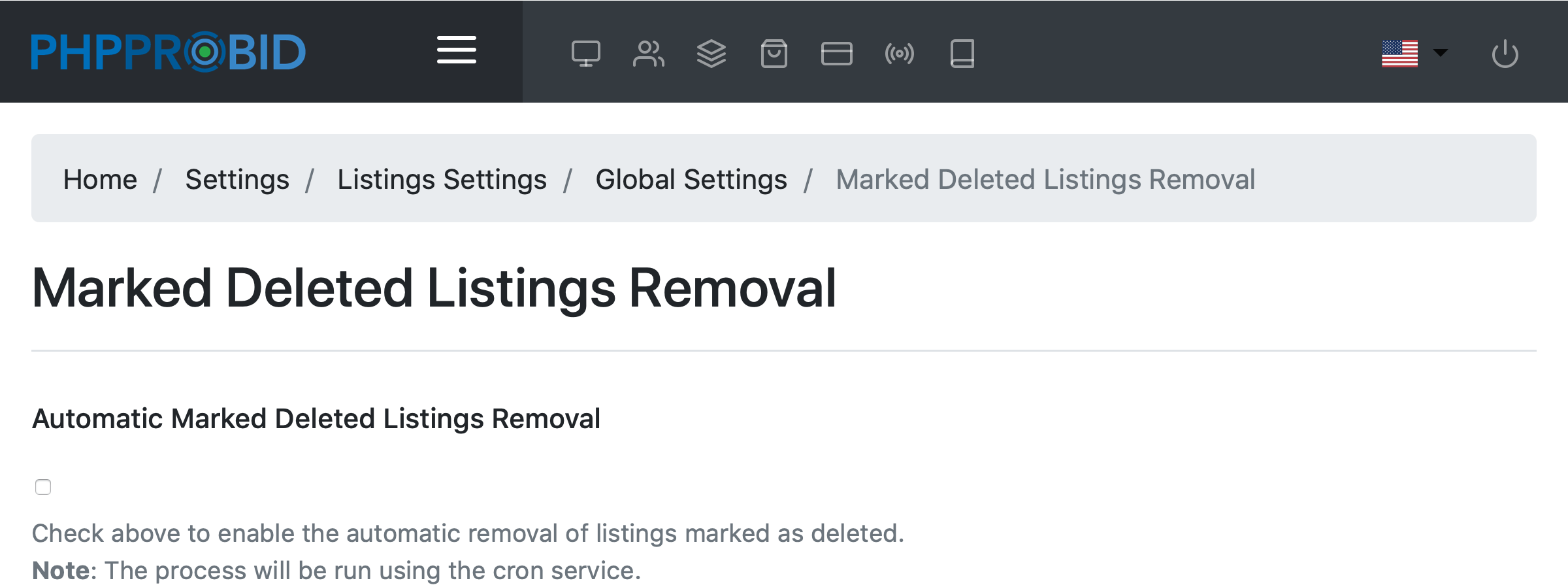Expand the language dropdown arrow
Screen dimensions: 1568x587
1441,52
